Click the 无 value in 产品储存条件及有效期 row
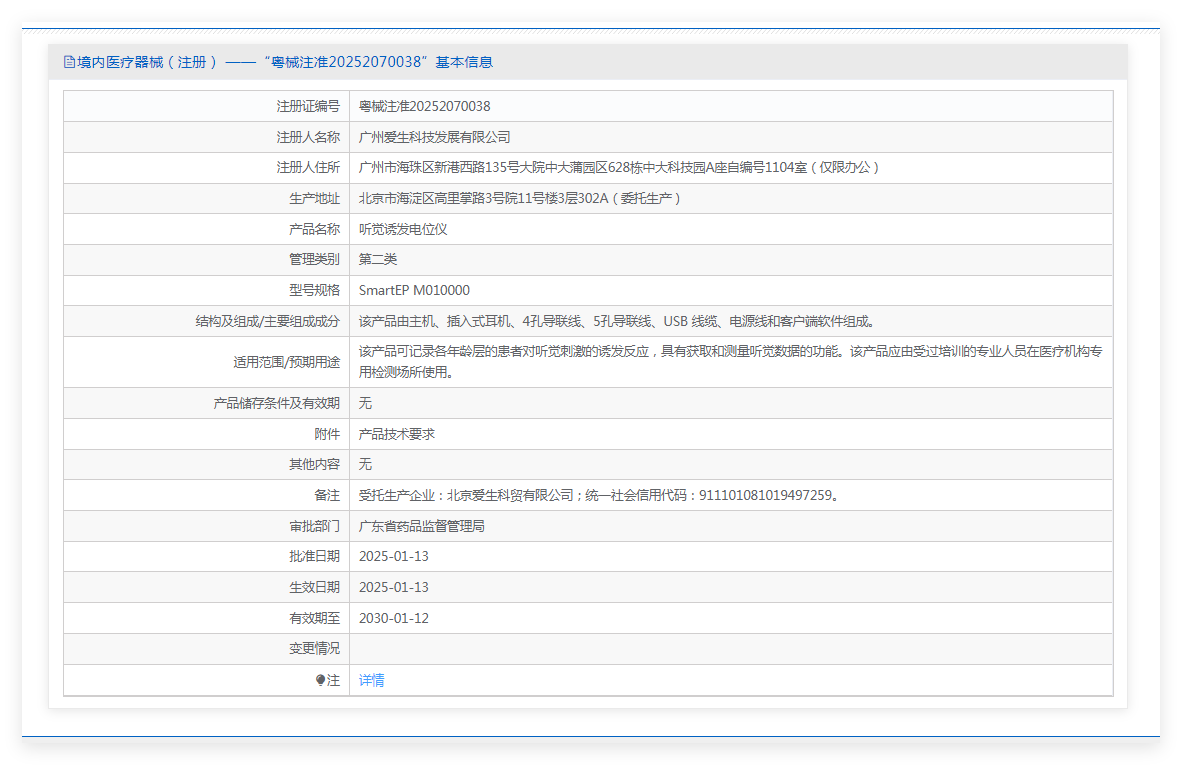 pyautogui.click(x=366, y=403)
